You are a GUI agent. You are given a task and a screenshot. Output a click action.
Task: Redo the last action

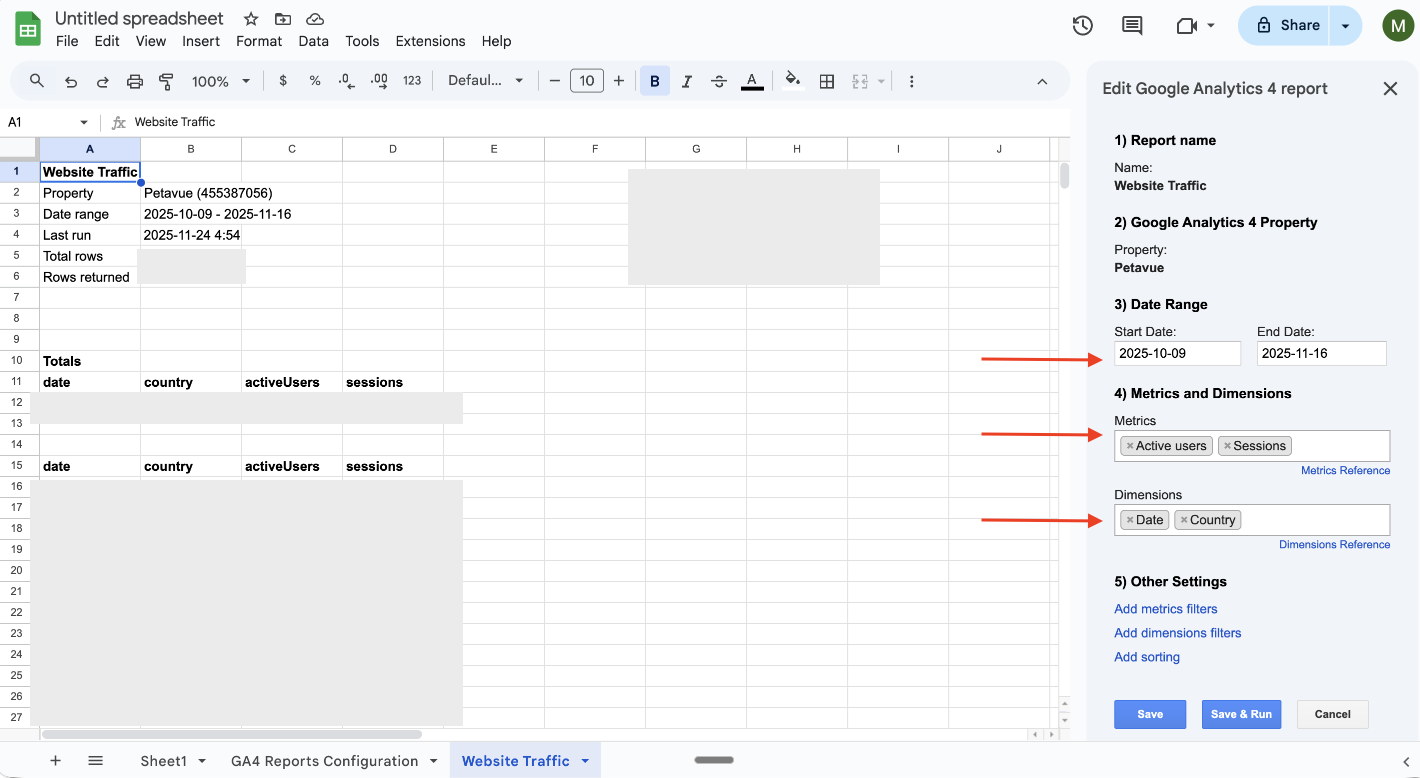point(103,81)
